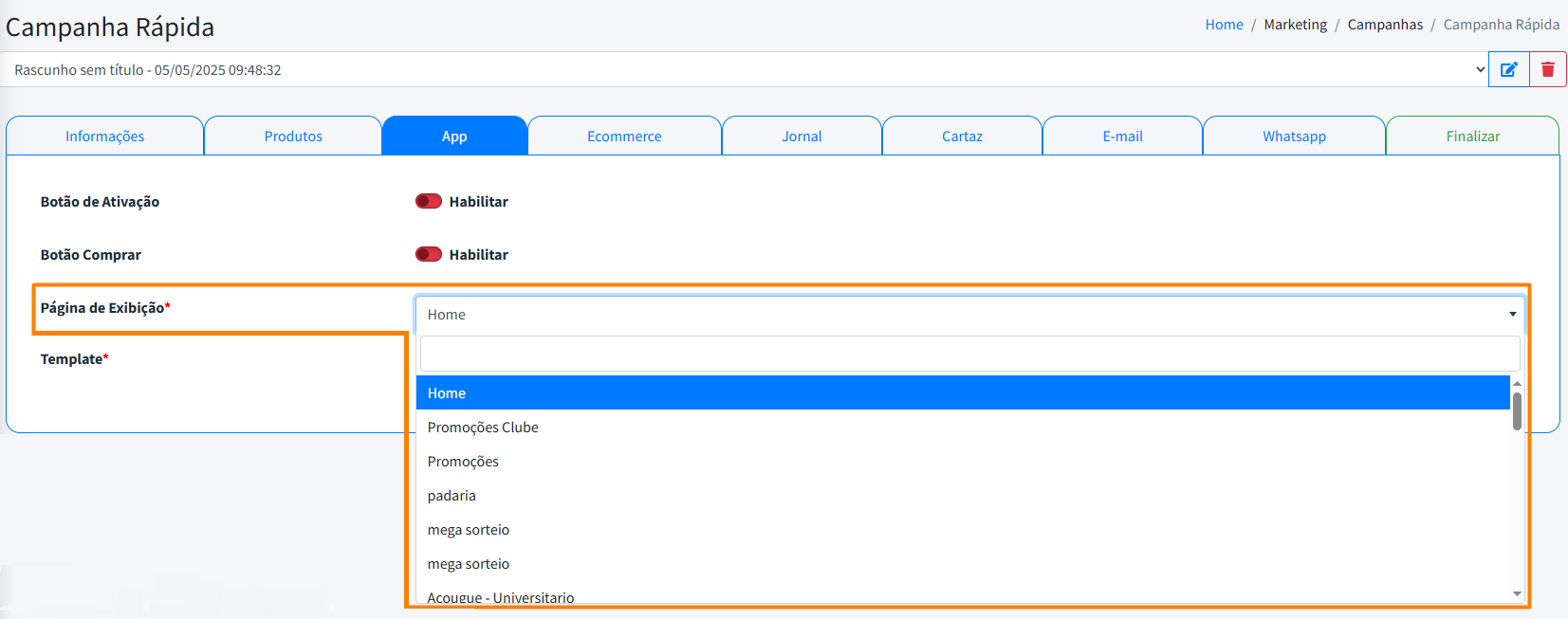Click the dropdown list scrollbar thumb
This screenshot has width=1568, height=619.
coord(1517,411)
